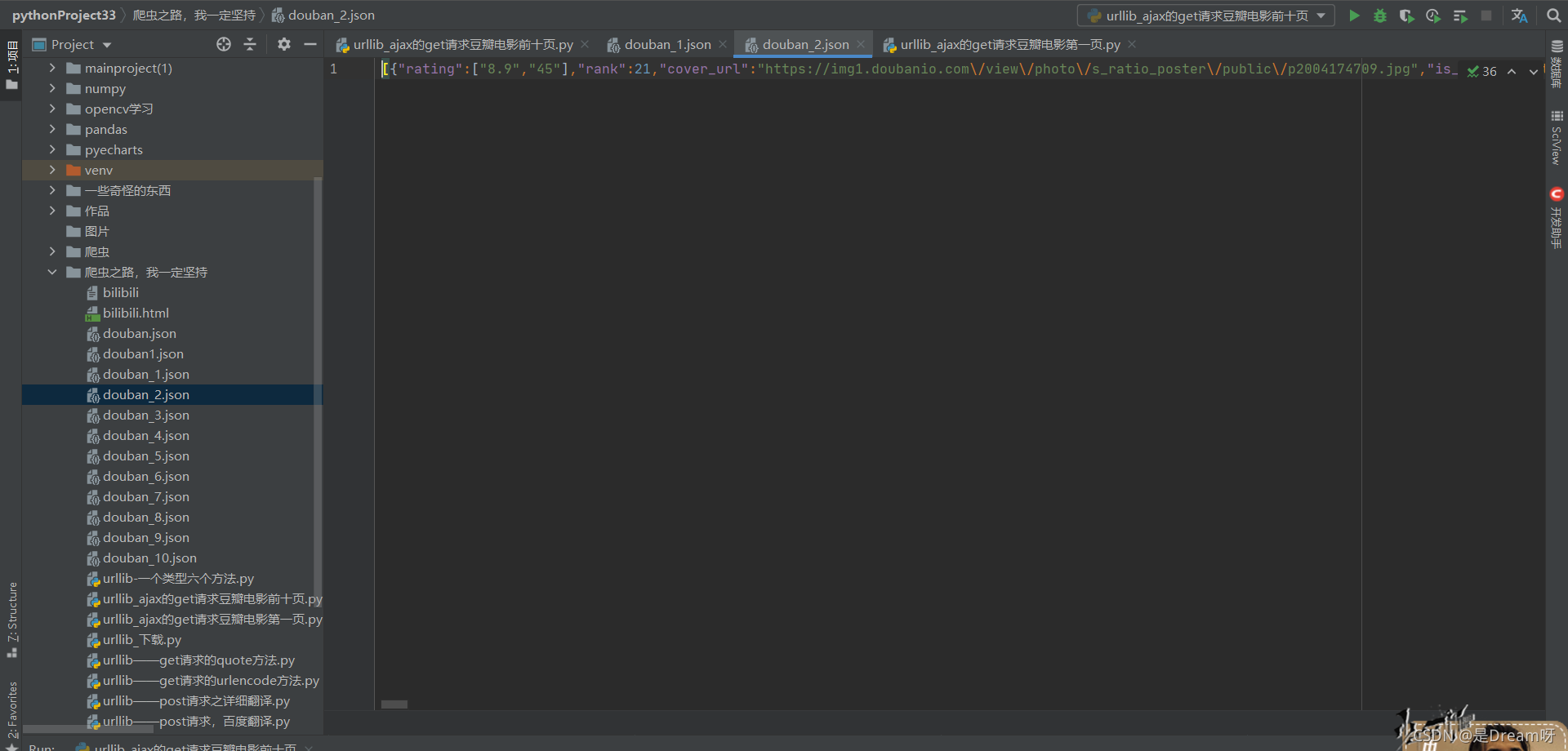
Task: Click pythonProject33 in the breadcrumb
Action: coord(64,15)
